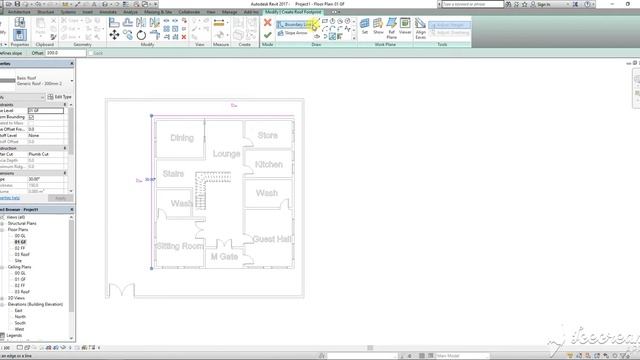
Task: Toggle the Lock checkbox in options bar
Action: tap(91, 53)
